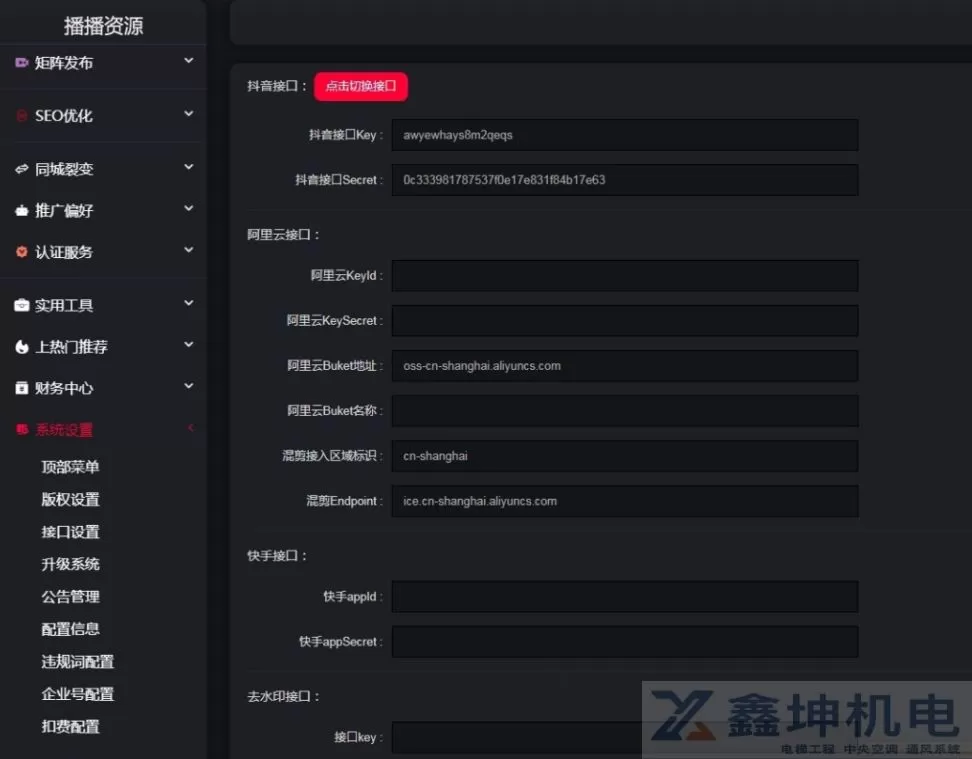Focus the 阿里云KeyId text field
This screenshot has width=972, height=759.
624,276
